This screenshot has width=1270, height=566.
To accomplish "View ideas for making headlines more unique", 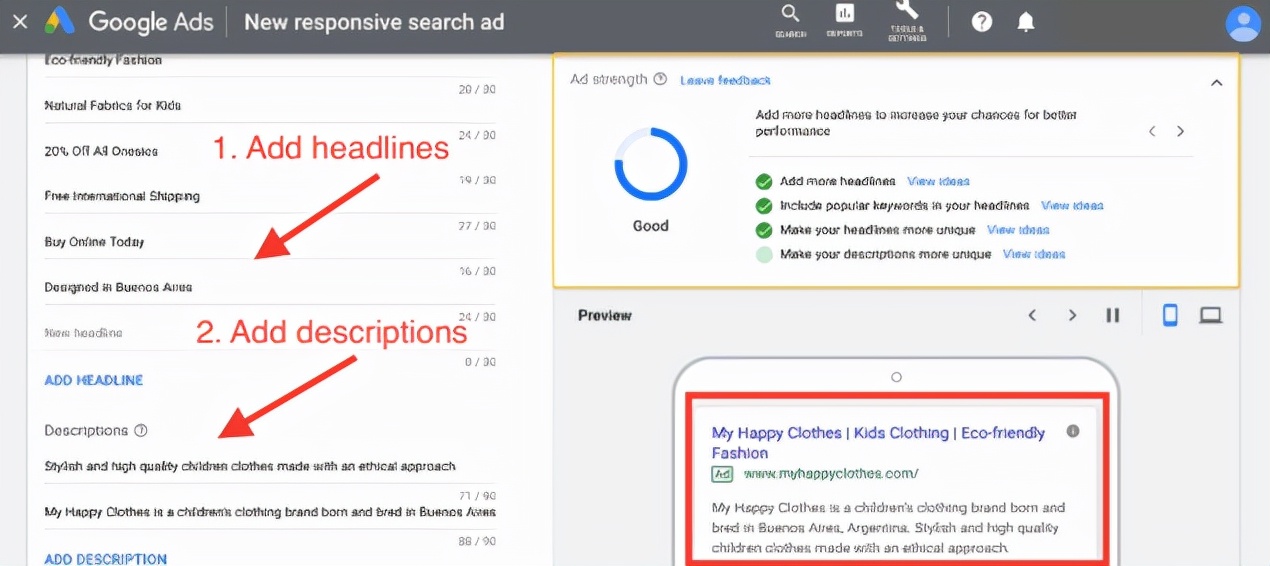I will pyautogui.click(x=1018, y=229).
